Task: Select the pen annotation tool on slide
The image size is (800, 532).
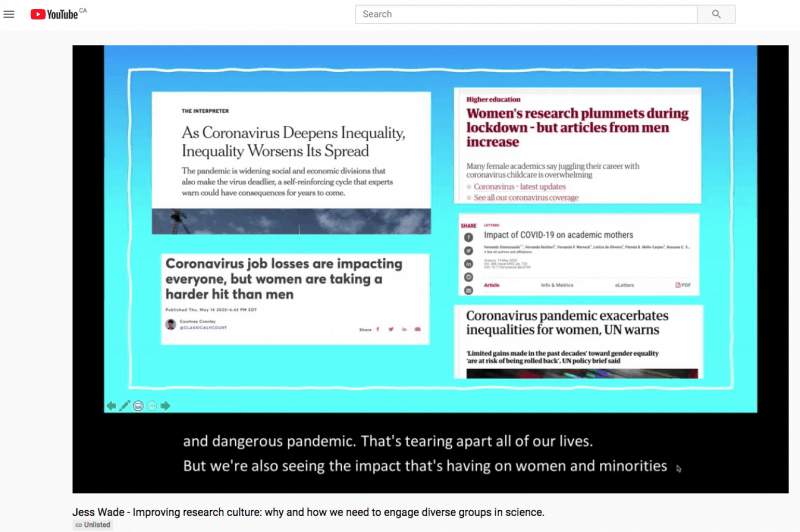Action: pyautogui.click(x=125, y=405)
